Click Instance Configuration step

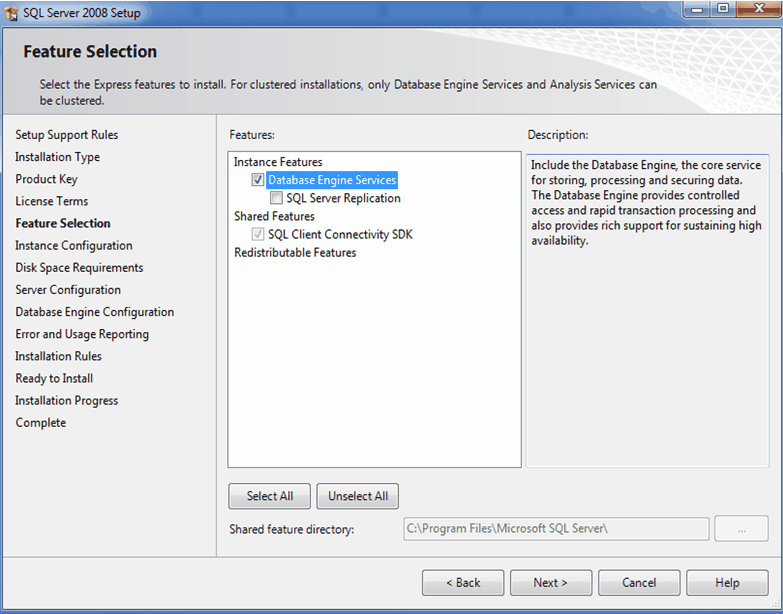tap(74, 246)
